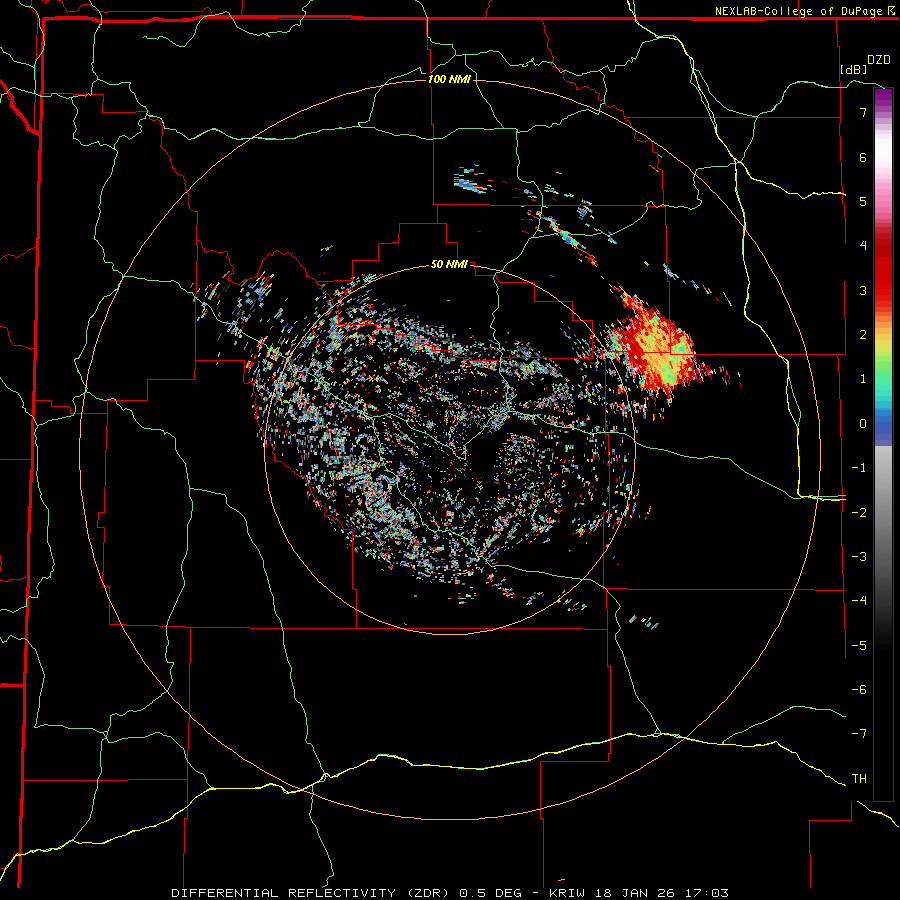Click the KRIW station identifier
Image resolution: width=900 pixels, height=900 pixels.
click(567, 893)
